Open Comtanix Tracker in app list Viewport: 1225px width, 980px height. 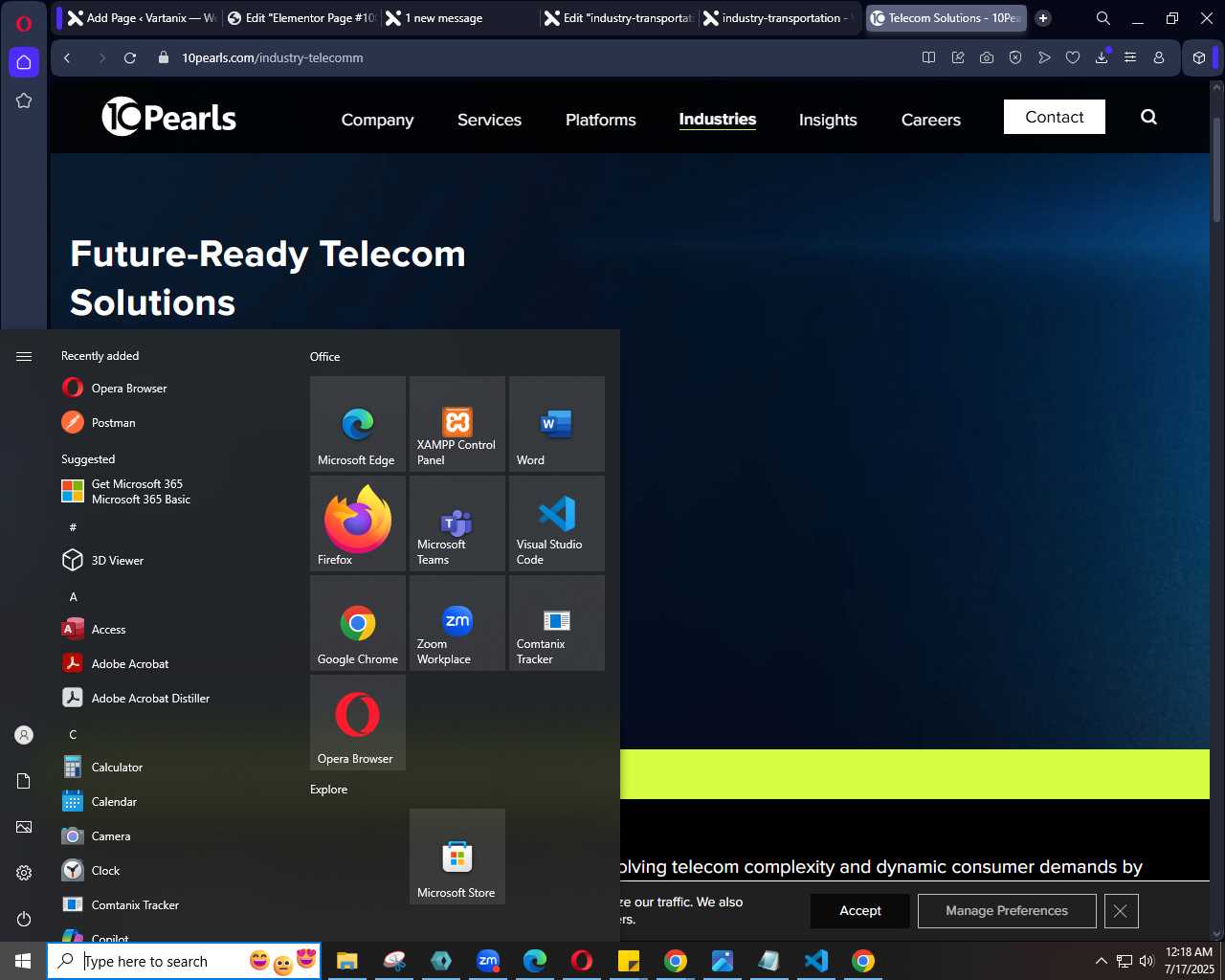click(172, 904)
